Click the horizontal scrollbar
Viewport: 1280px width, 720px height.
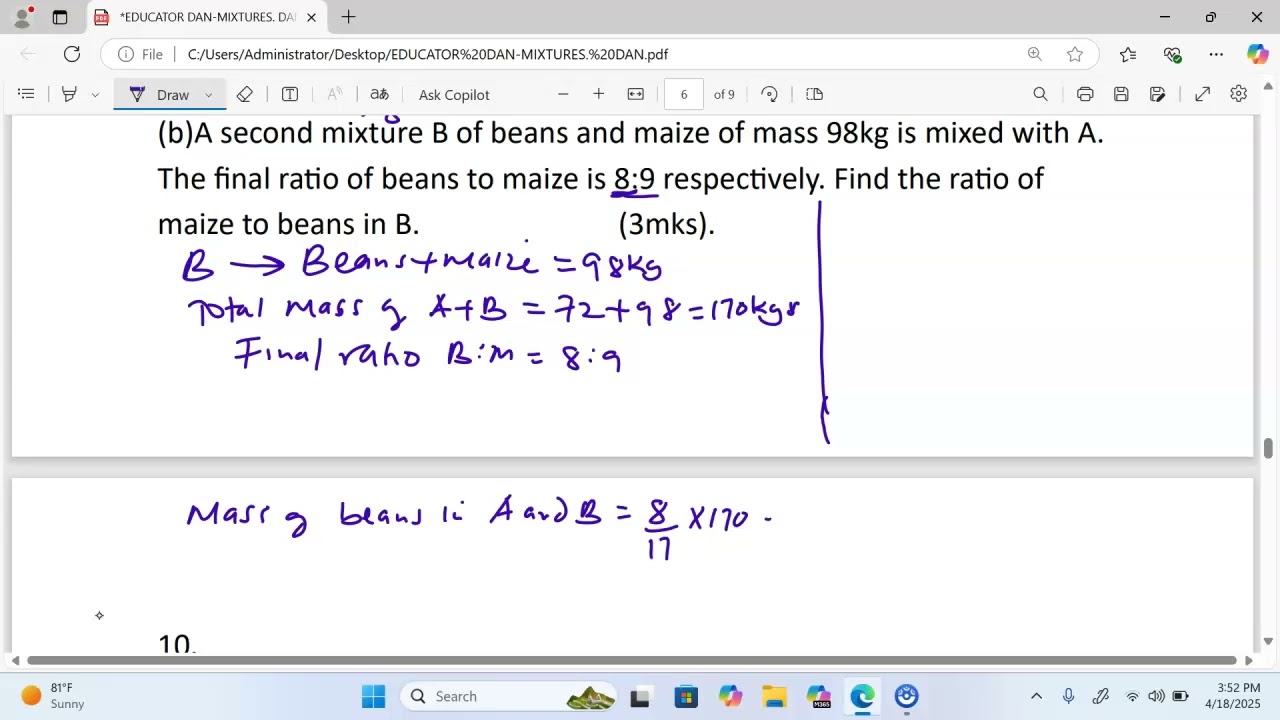[632, 660]
